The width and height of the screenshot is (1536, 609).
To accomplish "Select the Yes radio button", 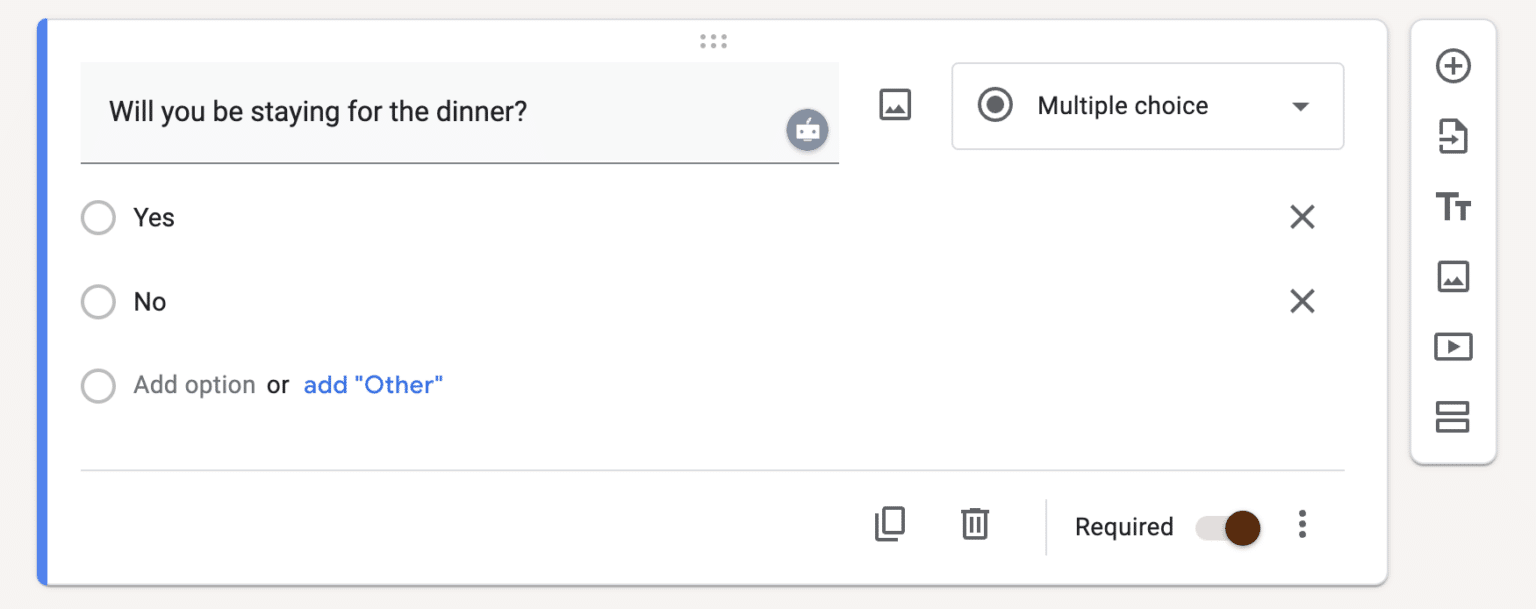I will pos(98,217).
